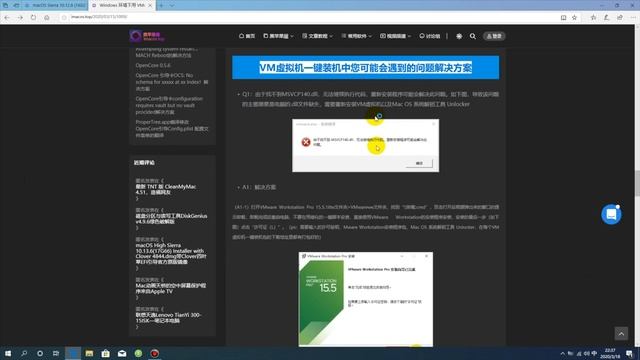This screenshot has width=640, height=360.
Task: Toggle reading view icon in address bar
Action: 563,18
